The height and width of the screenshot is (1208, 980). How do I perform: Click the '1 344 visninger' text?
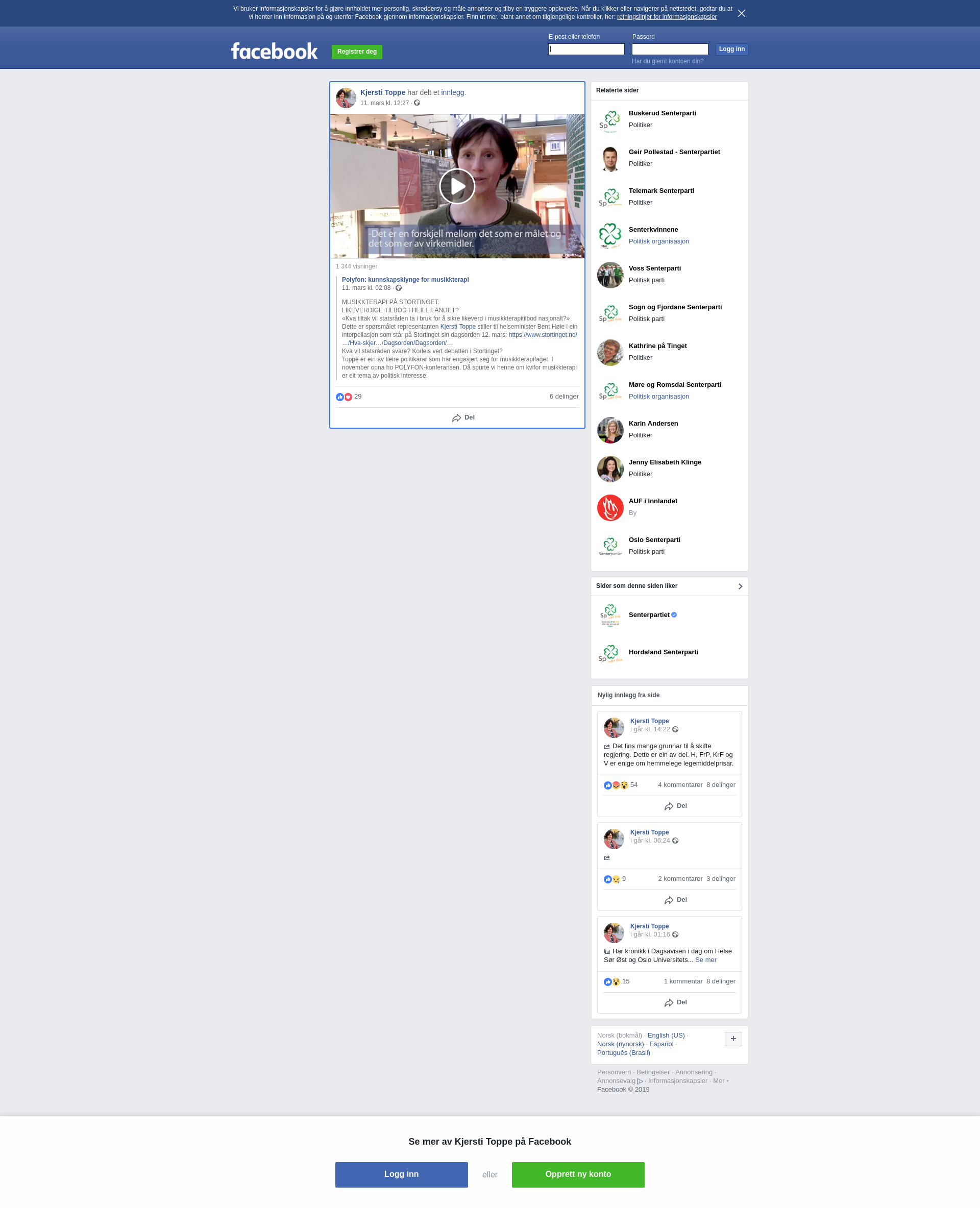(x=357, y=266)
